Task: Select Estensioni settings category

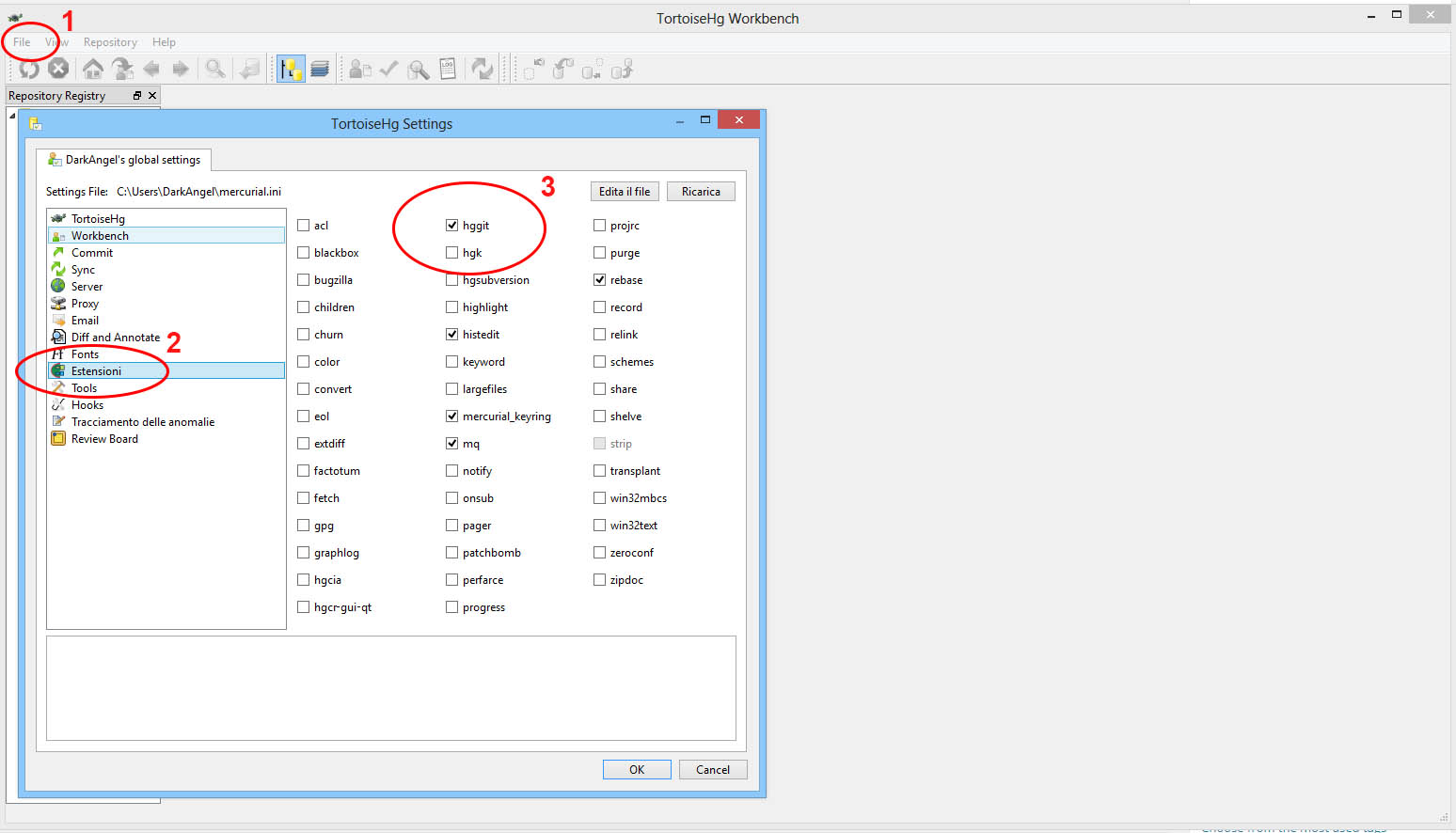Action: click(166, 371)
